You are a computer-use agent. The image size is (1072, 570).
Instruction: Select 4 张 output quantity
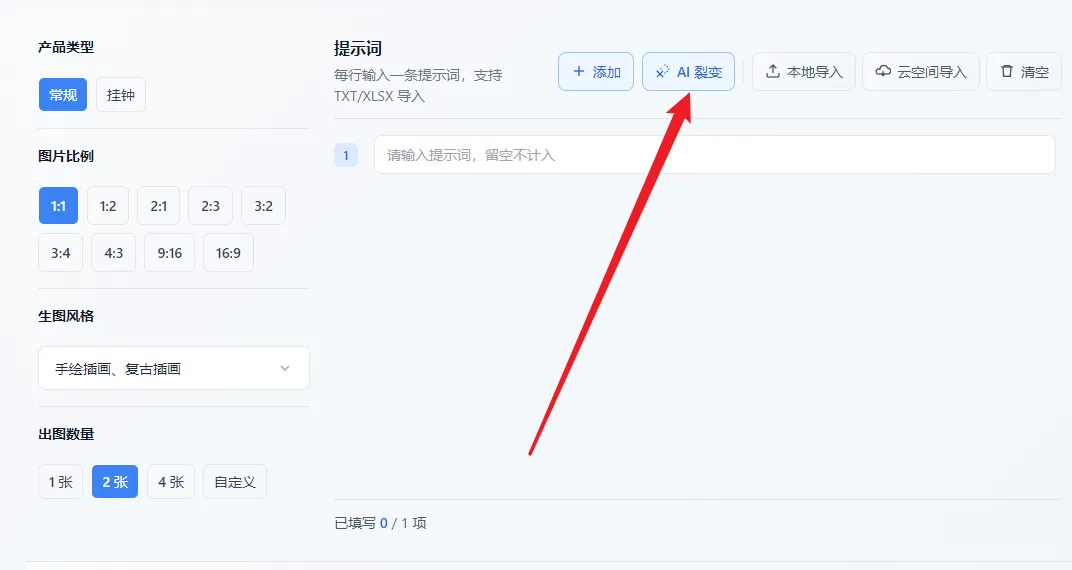coord(171,482)
